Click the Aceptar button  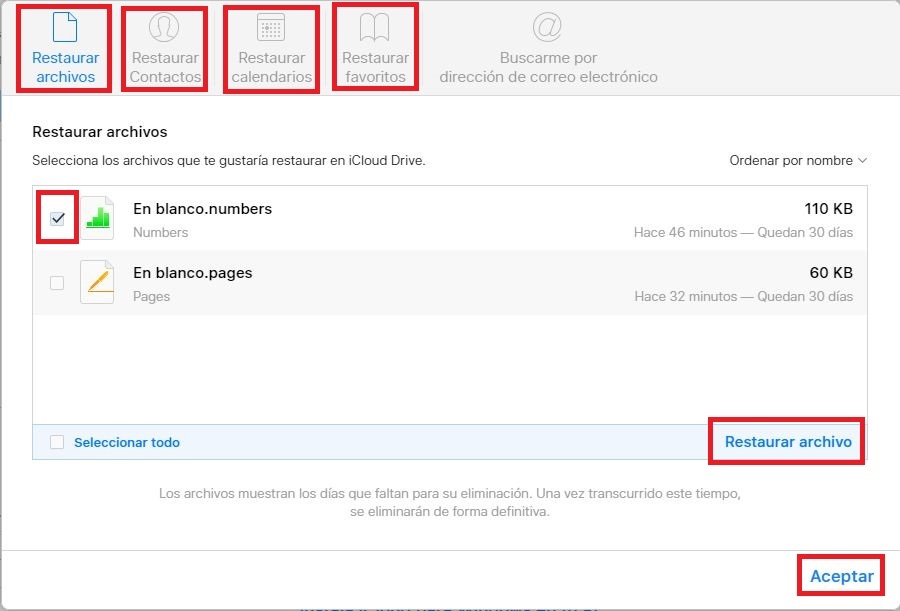(841, 576)
